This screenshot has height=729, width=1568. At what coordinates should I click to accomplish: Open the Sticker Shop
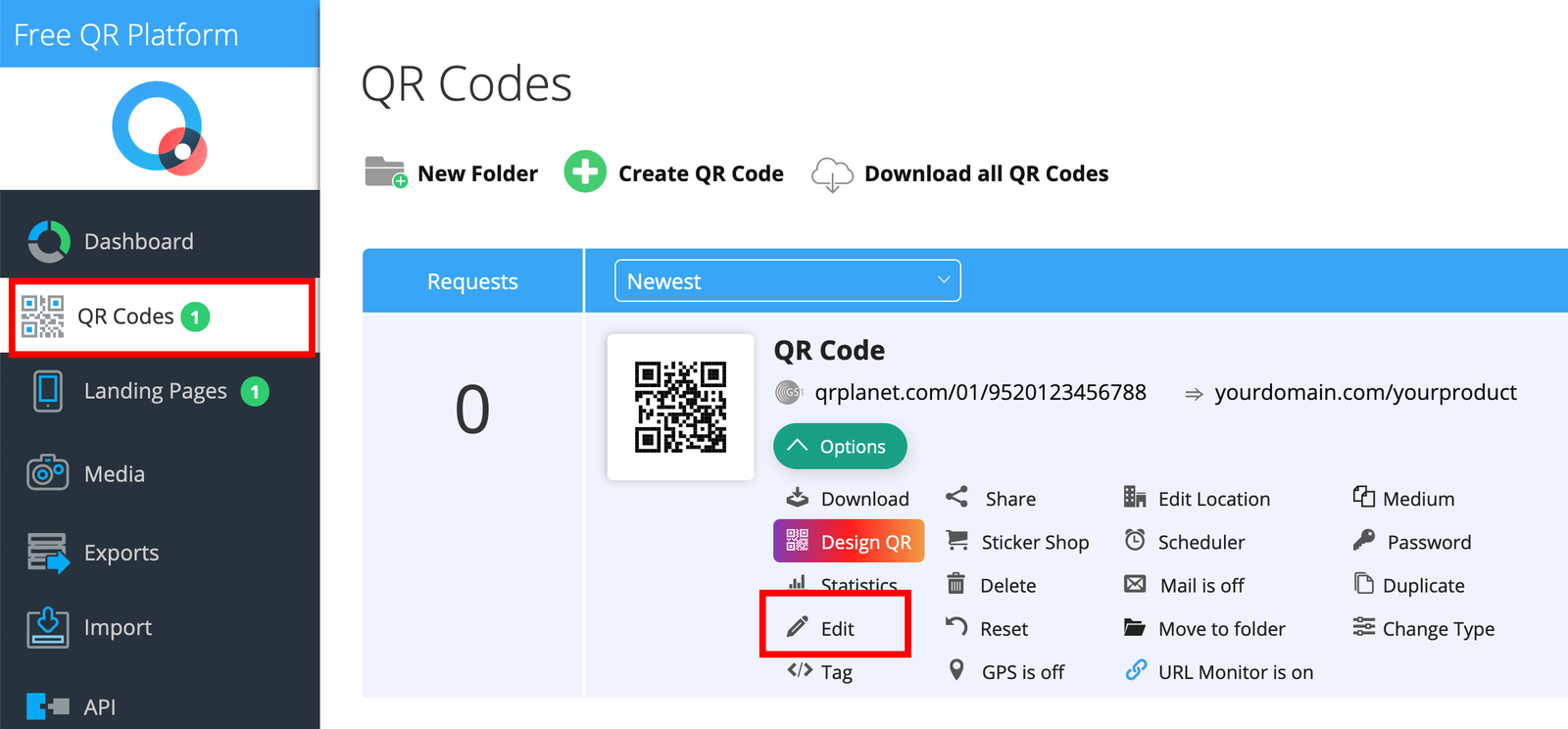(1035, 542)
